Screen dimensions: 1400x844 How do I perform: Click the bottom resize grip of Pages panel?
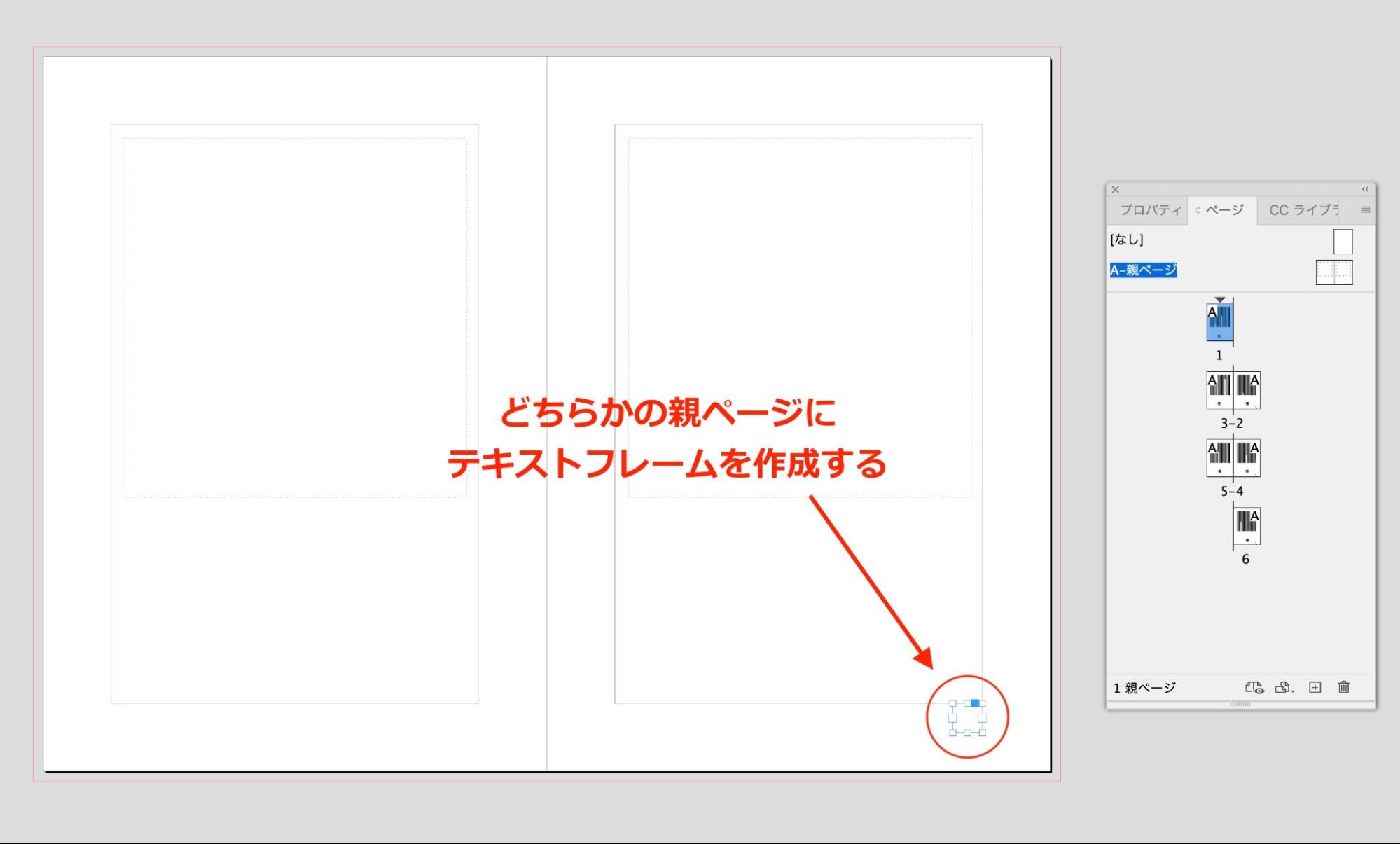(x=1240, y=704)
